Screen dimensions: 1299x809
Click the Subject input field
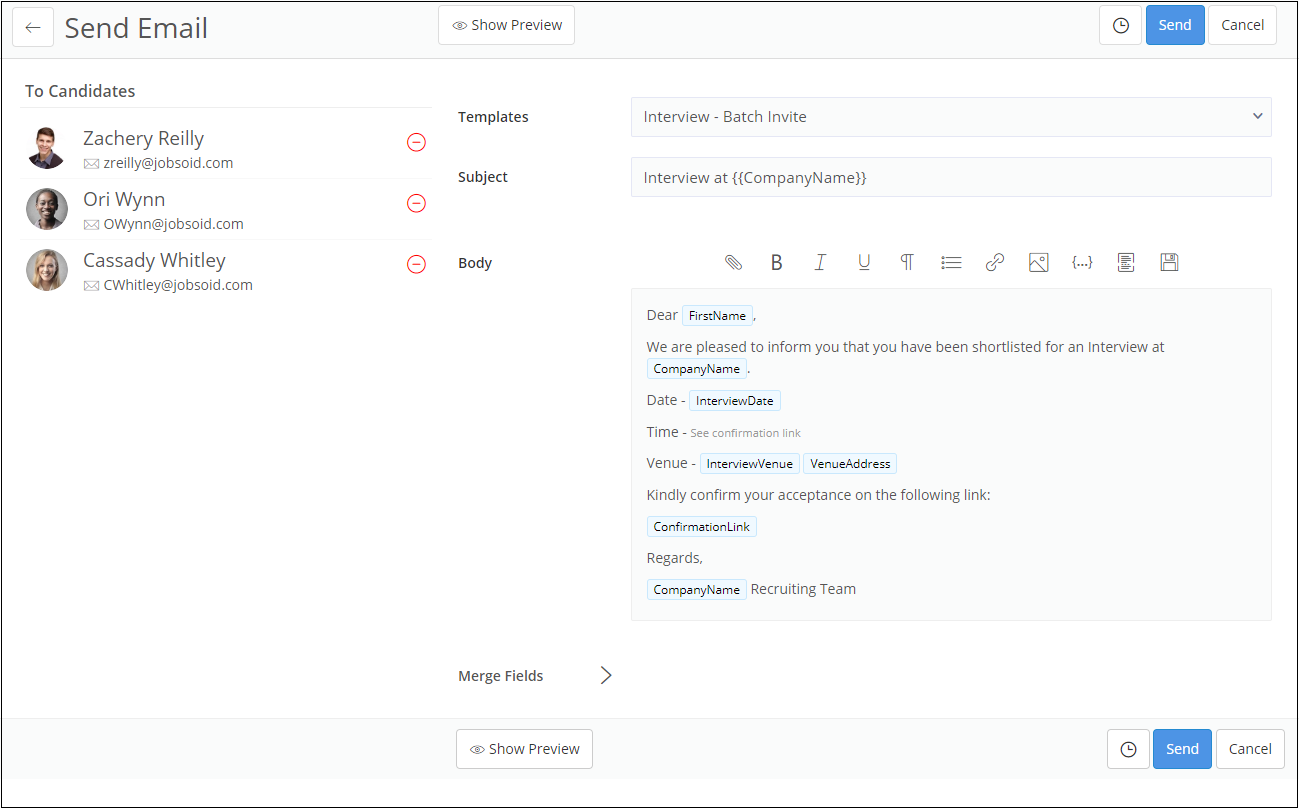(950, 177)
